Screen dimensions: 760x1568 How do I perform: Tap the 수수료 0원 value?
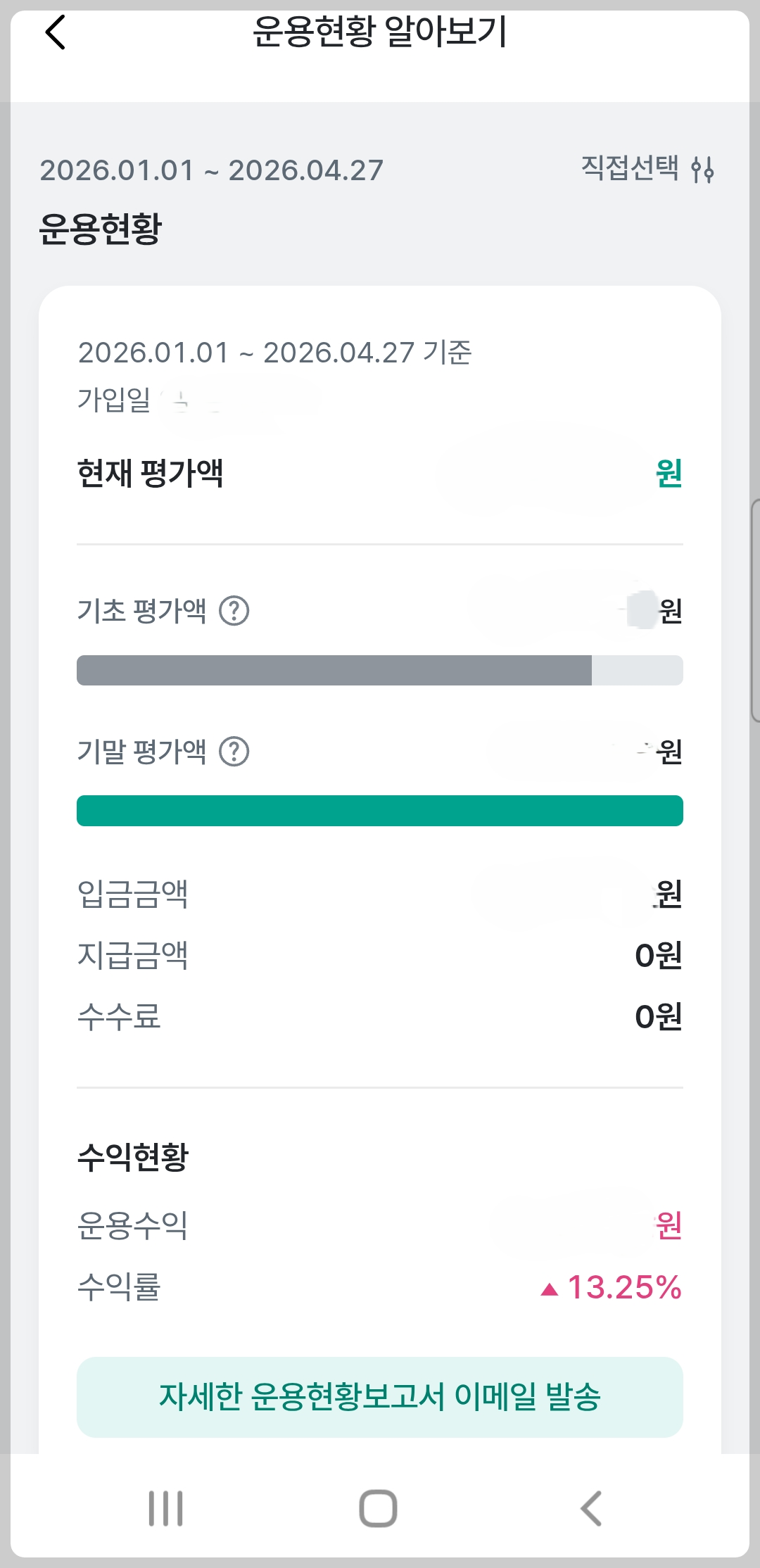coord(659,1016)
